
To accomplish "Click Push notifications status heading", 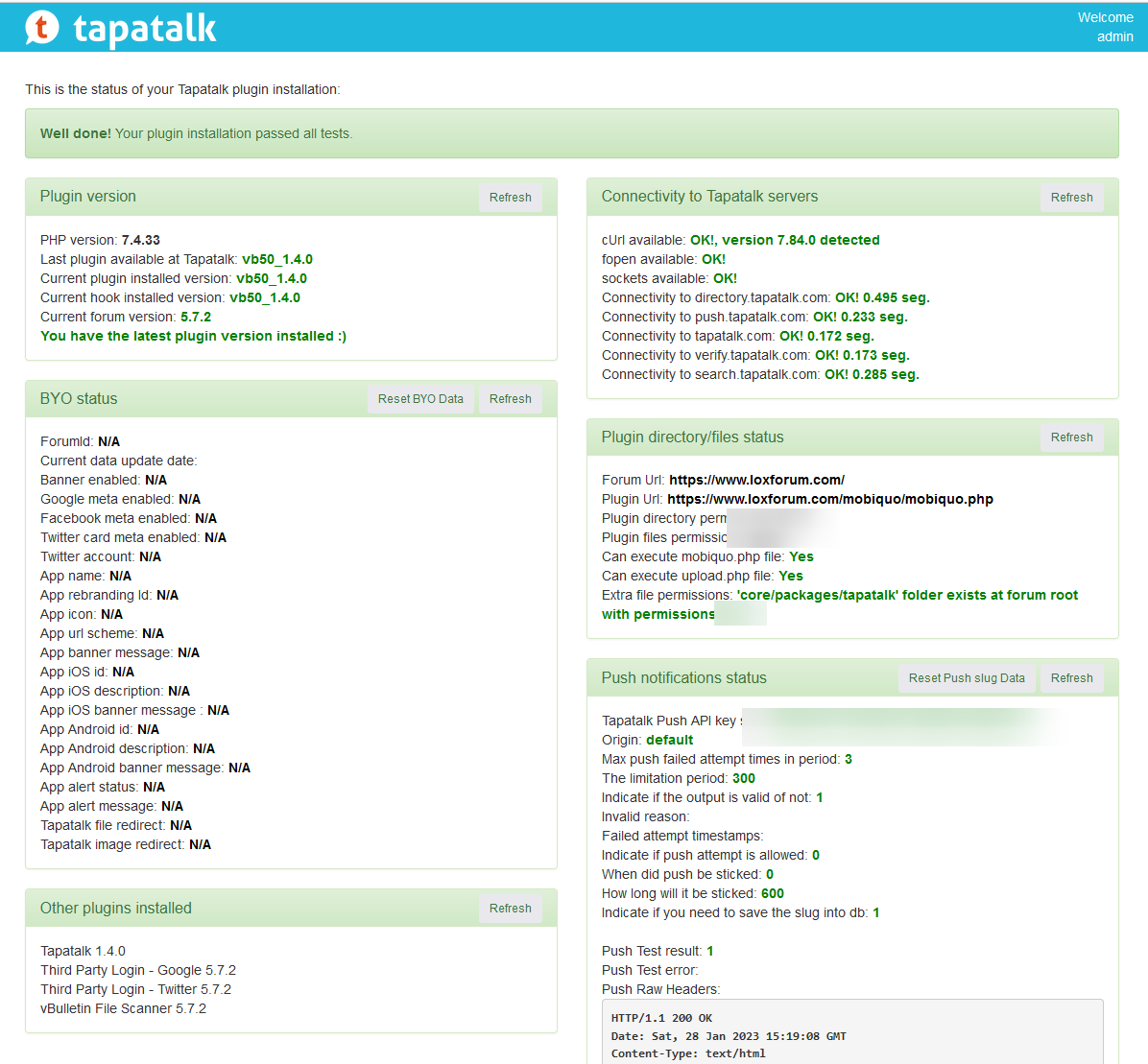I will point(683,677).
